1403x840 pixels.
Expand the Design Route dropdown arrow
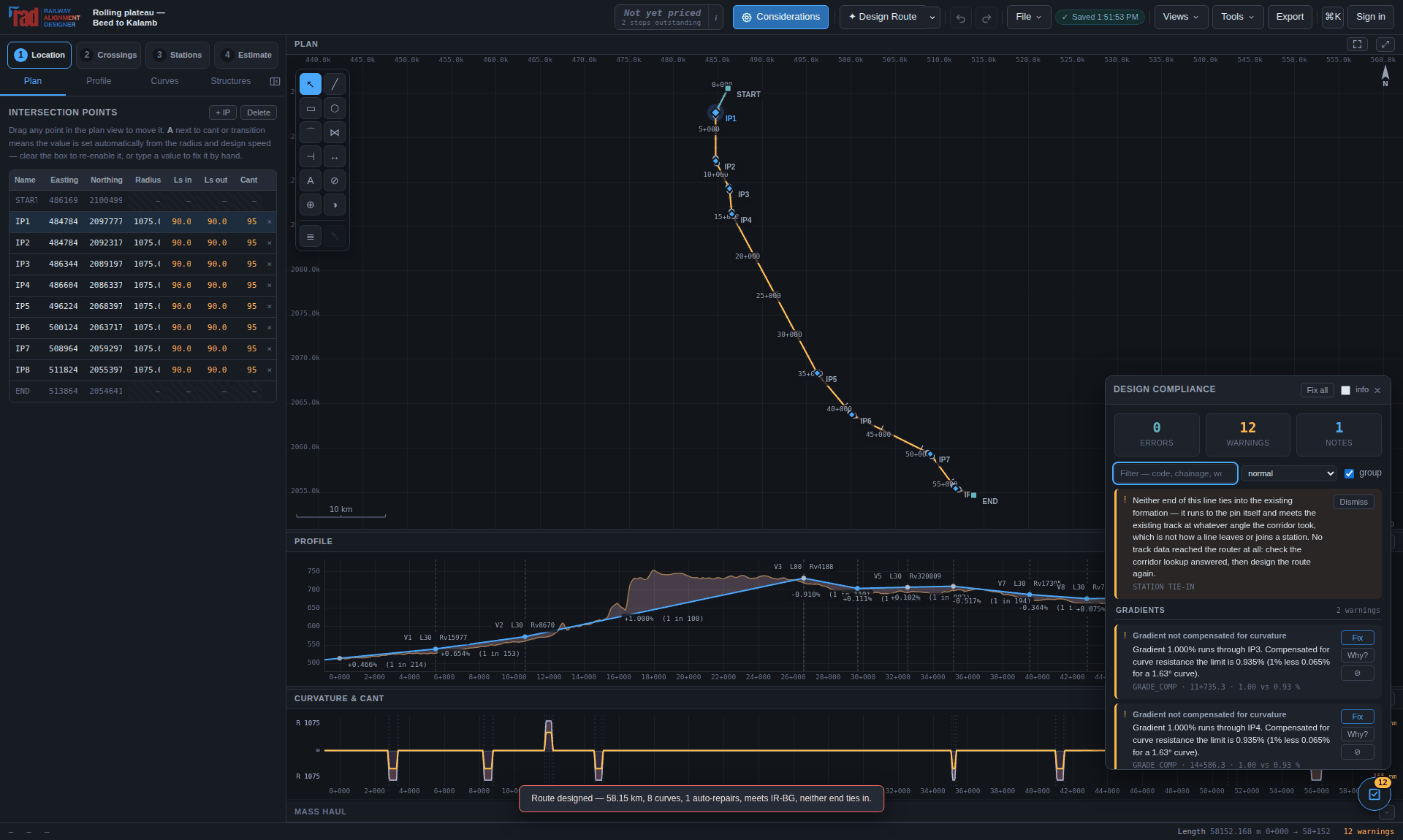point(932,18)
